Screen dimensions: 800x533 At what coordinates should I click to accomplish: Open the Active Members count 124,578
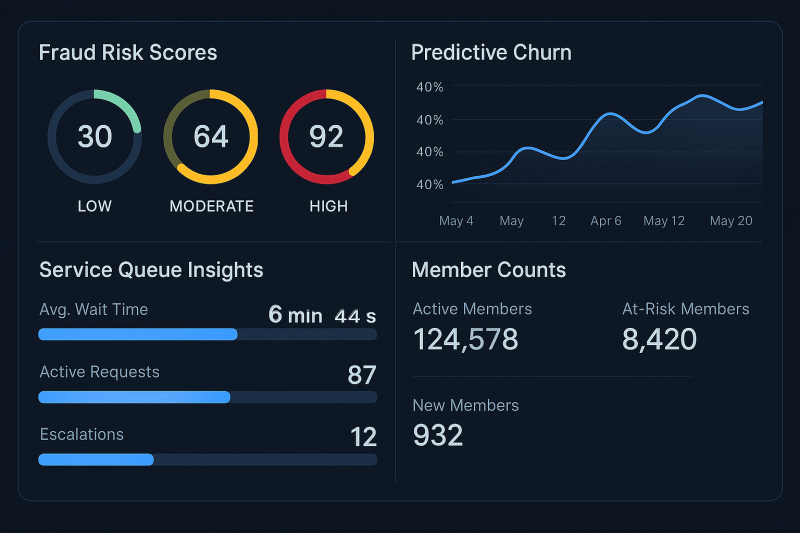[466, 340]
